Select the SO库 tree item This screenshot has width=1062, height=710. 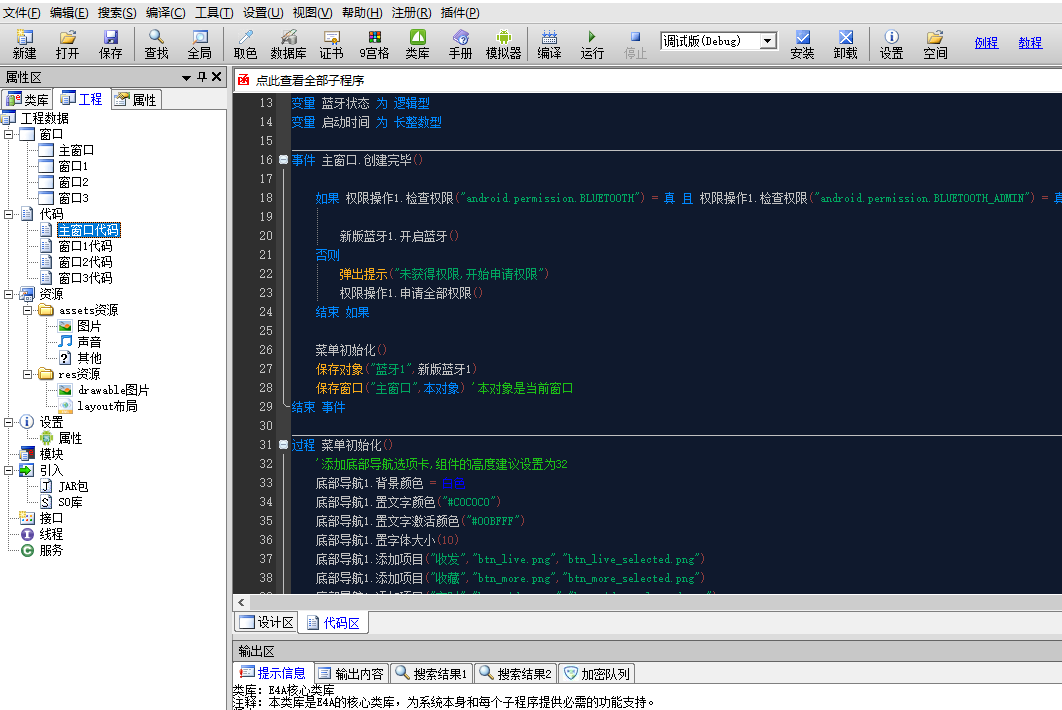70,502
